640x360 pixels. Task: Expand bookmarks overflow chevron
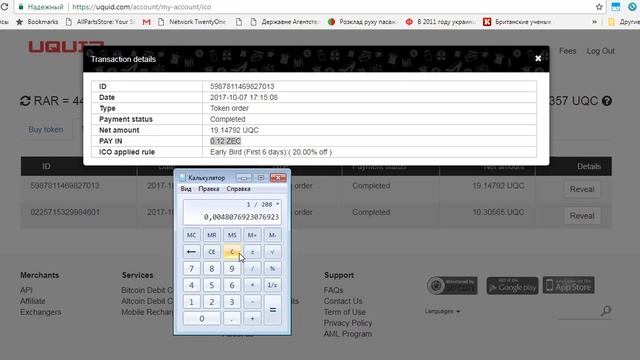[x=594, y=22]
